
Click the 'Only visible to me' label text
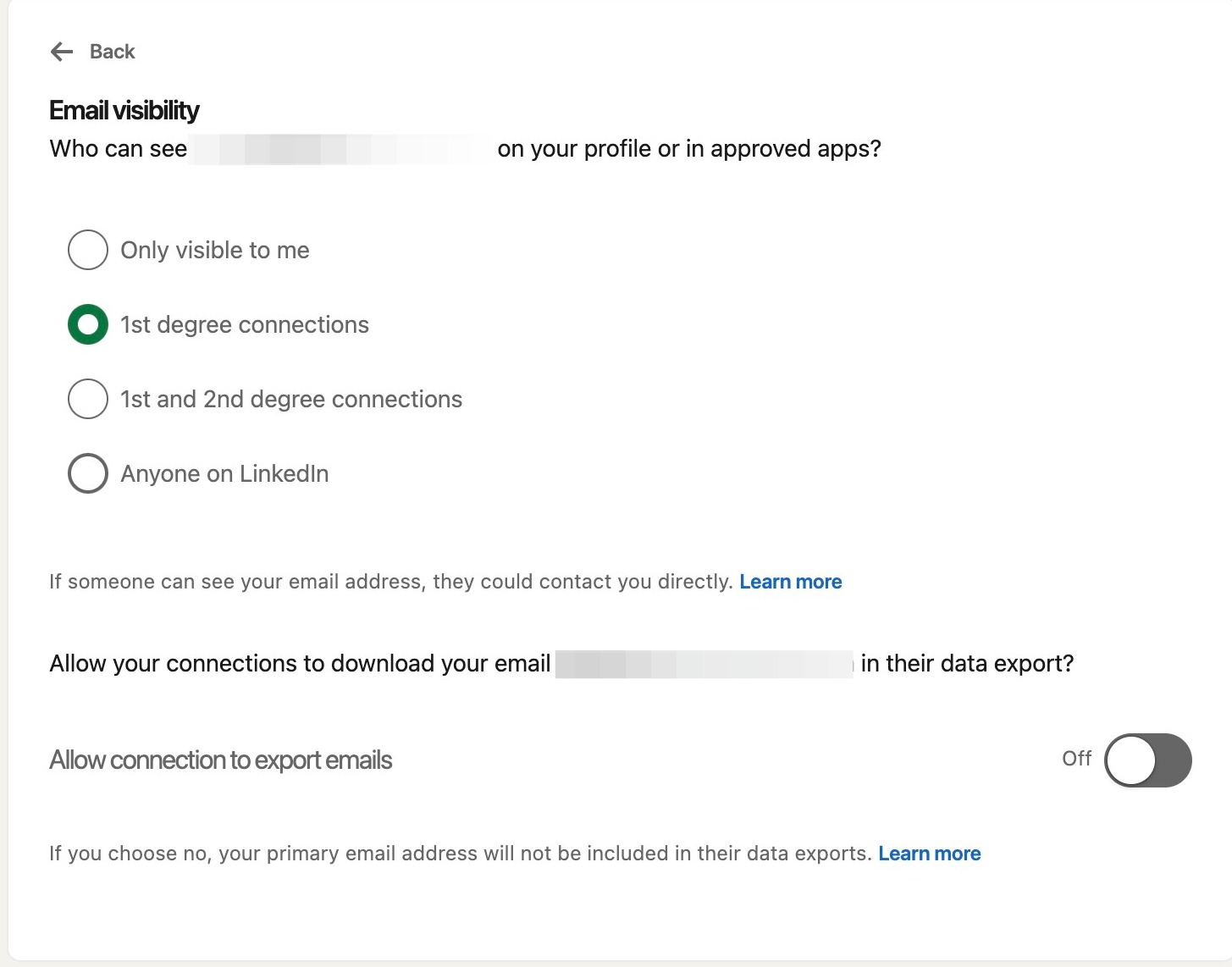215,251
